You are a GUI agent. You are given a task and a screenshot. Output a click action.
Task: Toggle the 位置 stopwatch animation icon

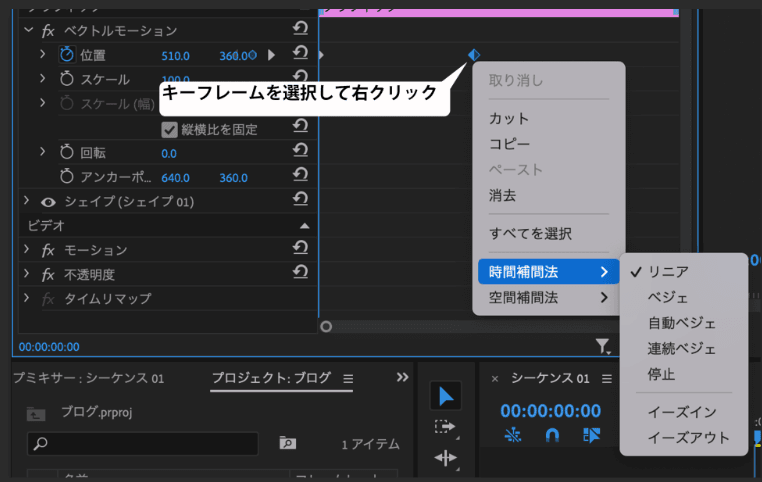(68, 54)
